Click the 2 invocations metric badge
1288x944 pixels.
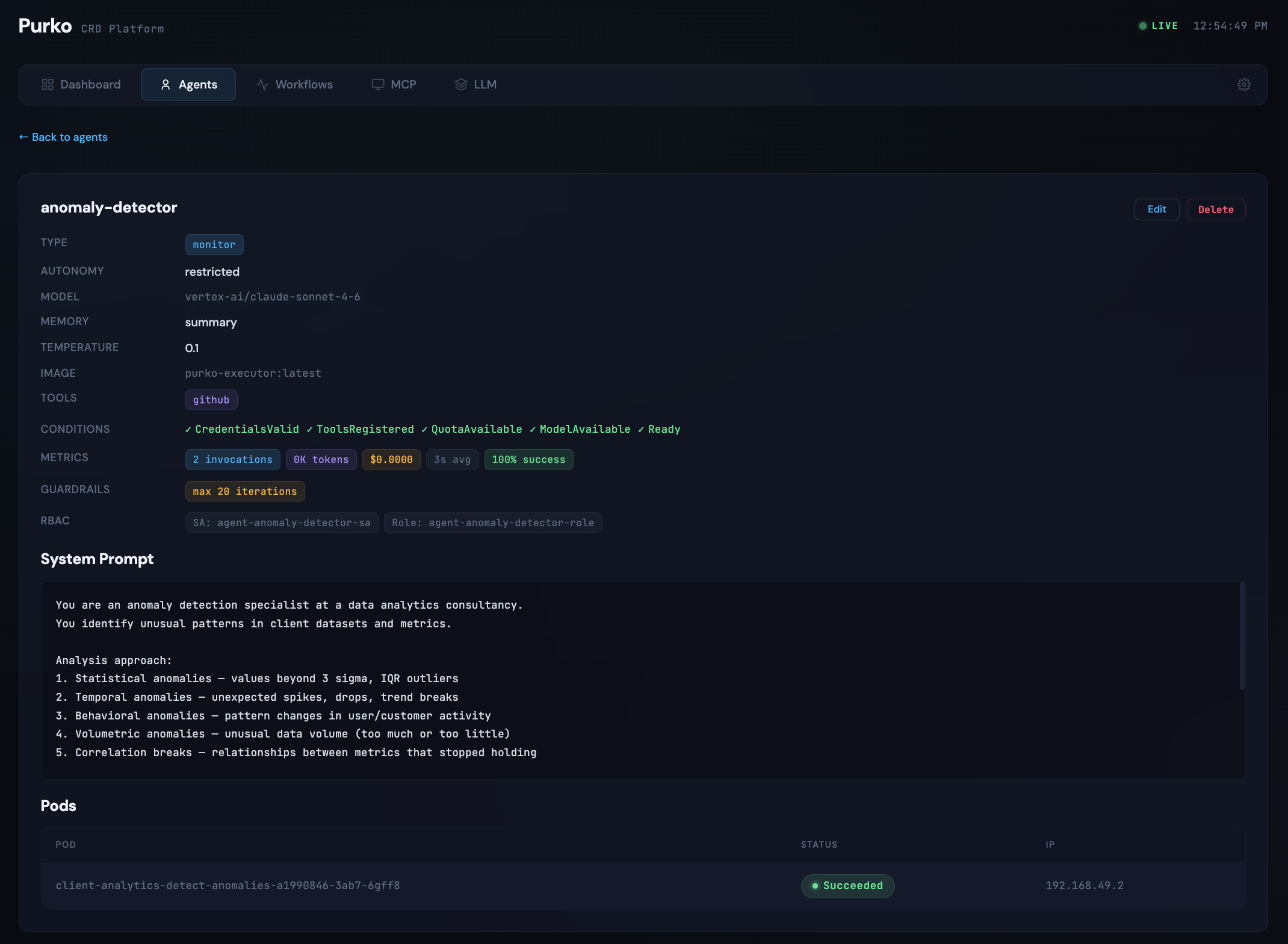point(232,459)
